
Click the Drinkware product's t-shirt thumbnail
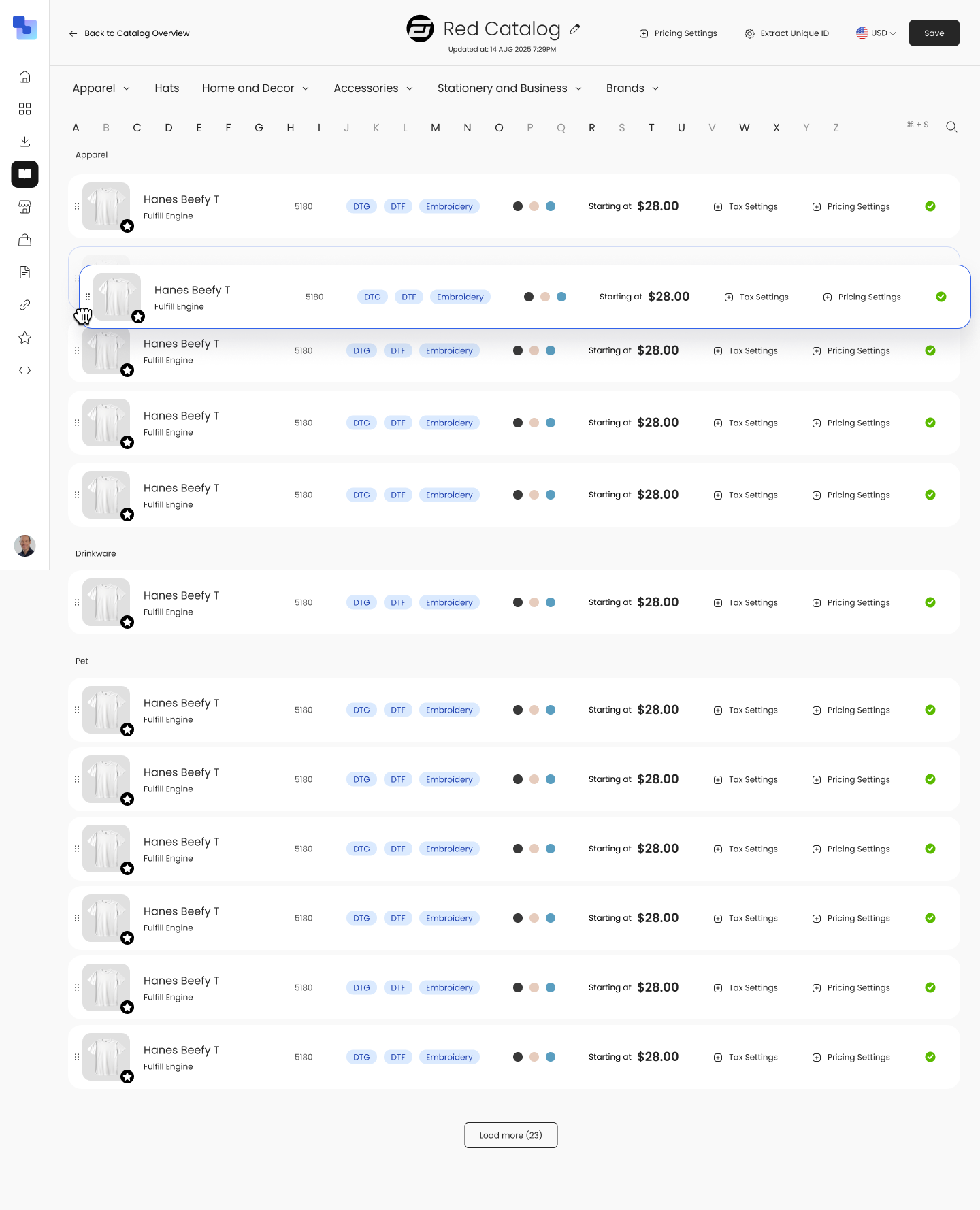tap(106, 602)
